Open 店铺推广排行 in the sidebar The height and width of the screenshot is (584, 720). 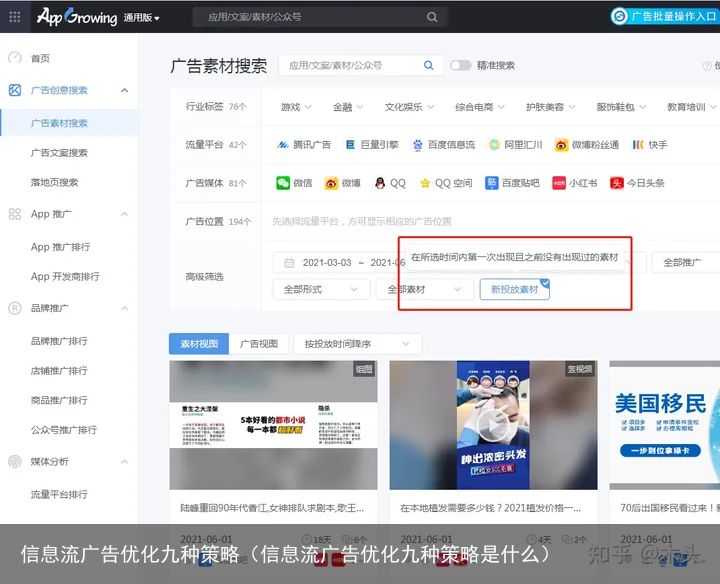click(x=59, y=371)
